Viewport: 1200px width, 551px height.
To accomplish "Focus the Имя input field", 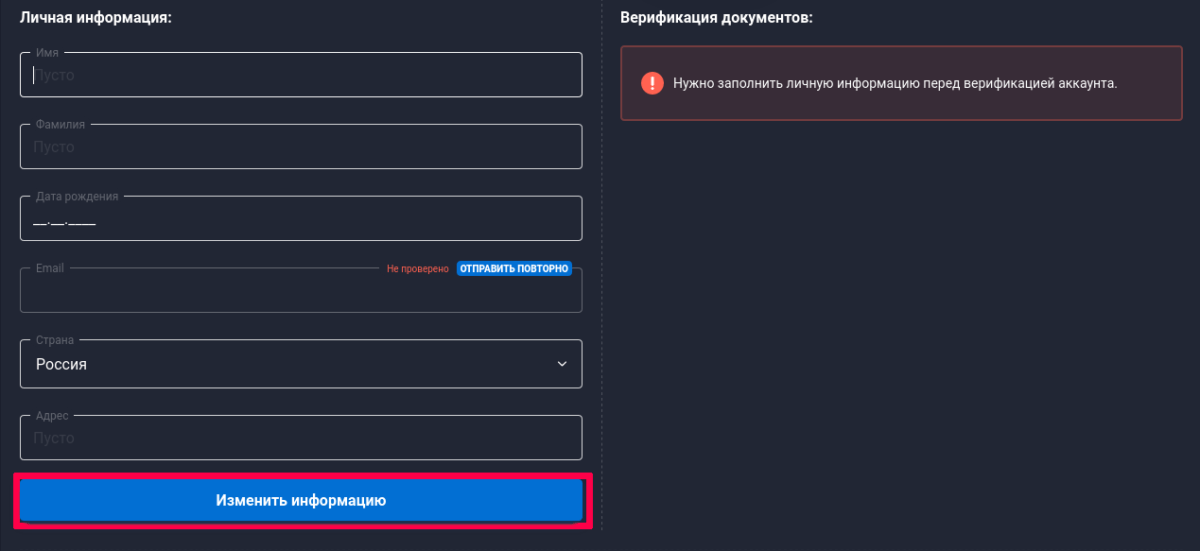I will (300, 76).
